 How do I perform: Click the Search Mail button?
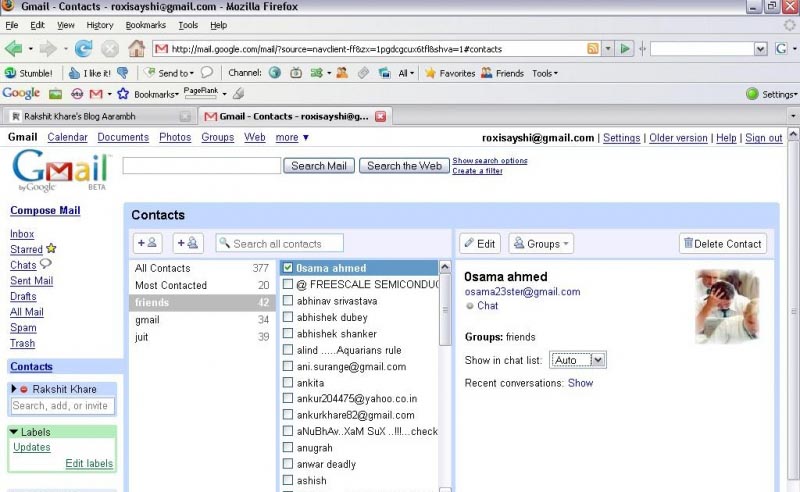click(319, 166)
